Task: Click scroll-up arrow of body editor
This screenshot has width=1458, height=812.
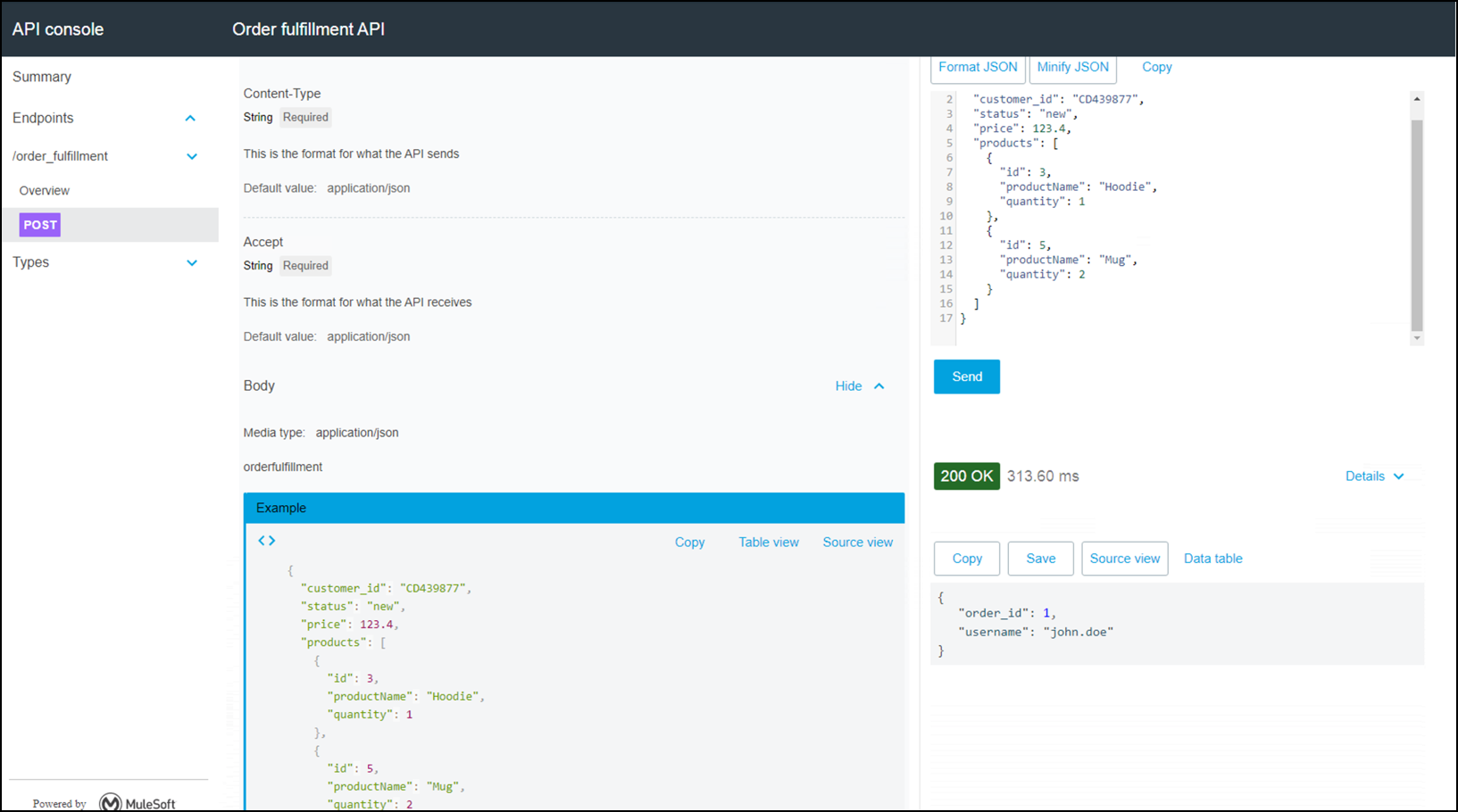Action: 1417,99
